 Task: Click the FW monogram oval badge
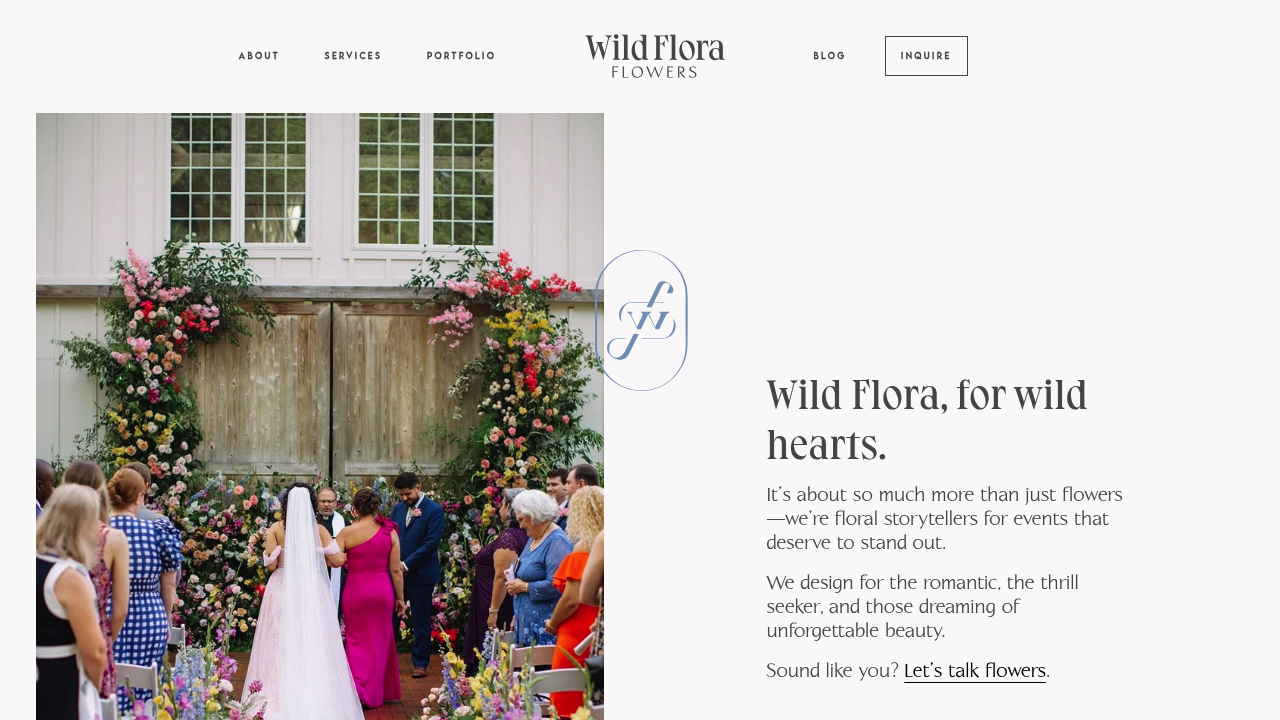click(641, 320)
